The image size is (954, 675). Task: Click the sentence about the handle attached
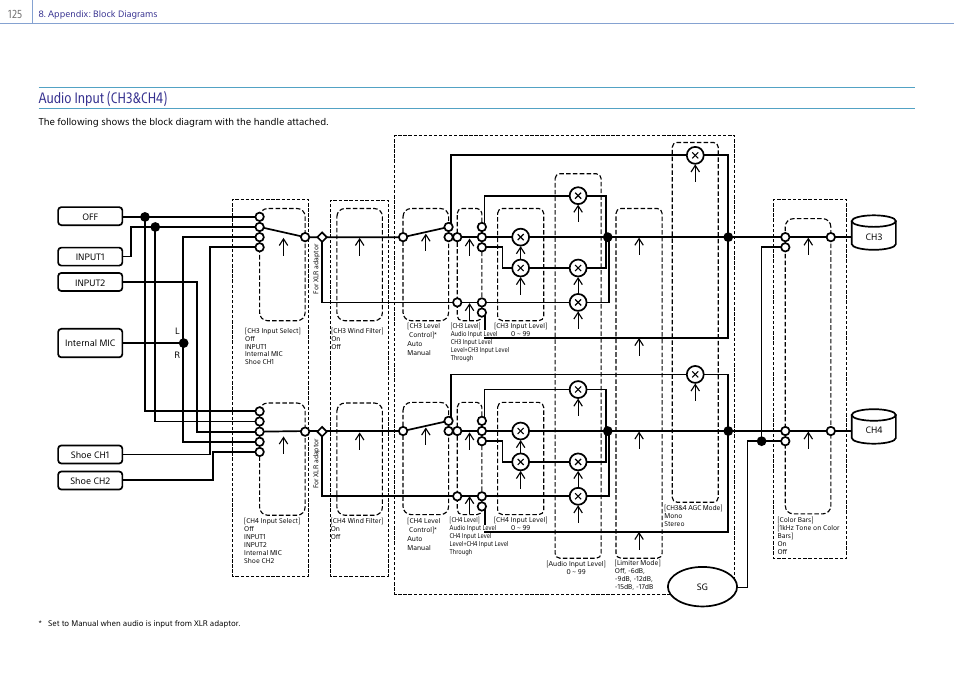pyautogui.click(x=183, y=122)
